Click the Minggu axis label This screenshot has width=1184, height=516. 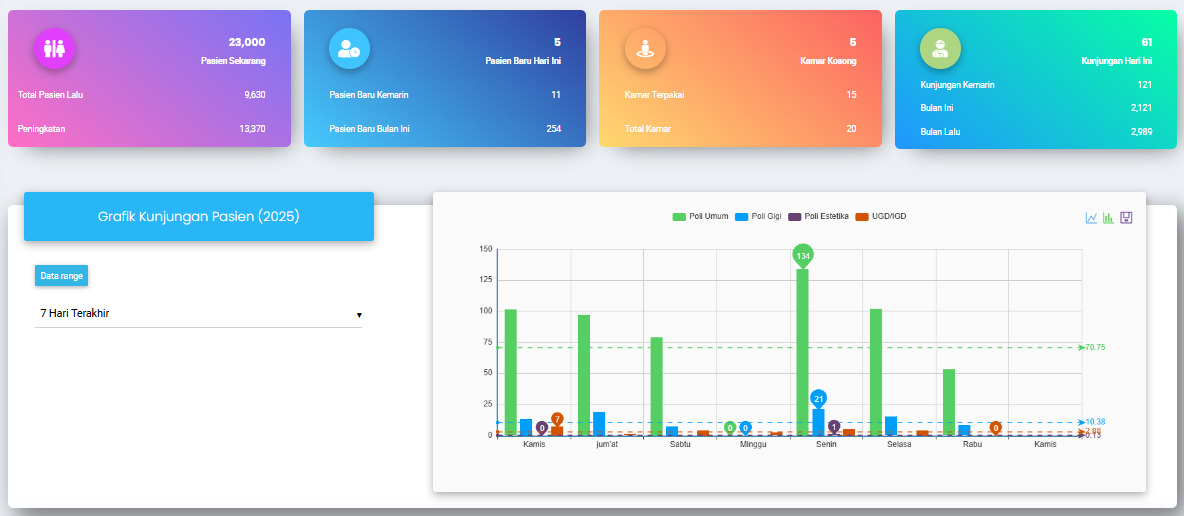click(x=753, y=444)
